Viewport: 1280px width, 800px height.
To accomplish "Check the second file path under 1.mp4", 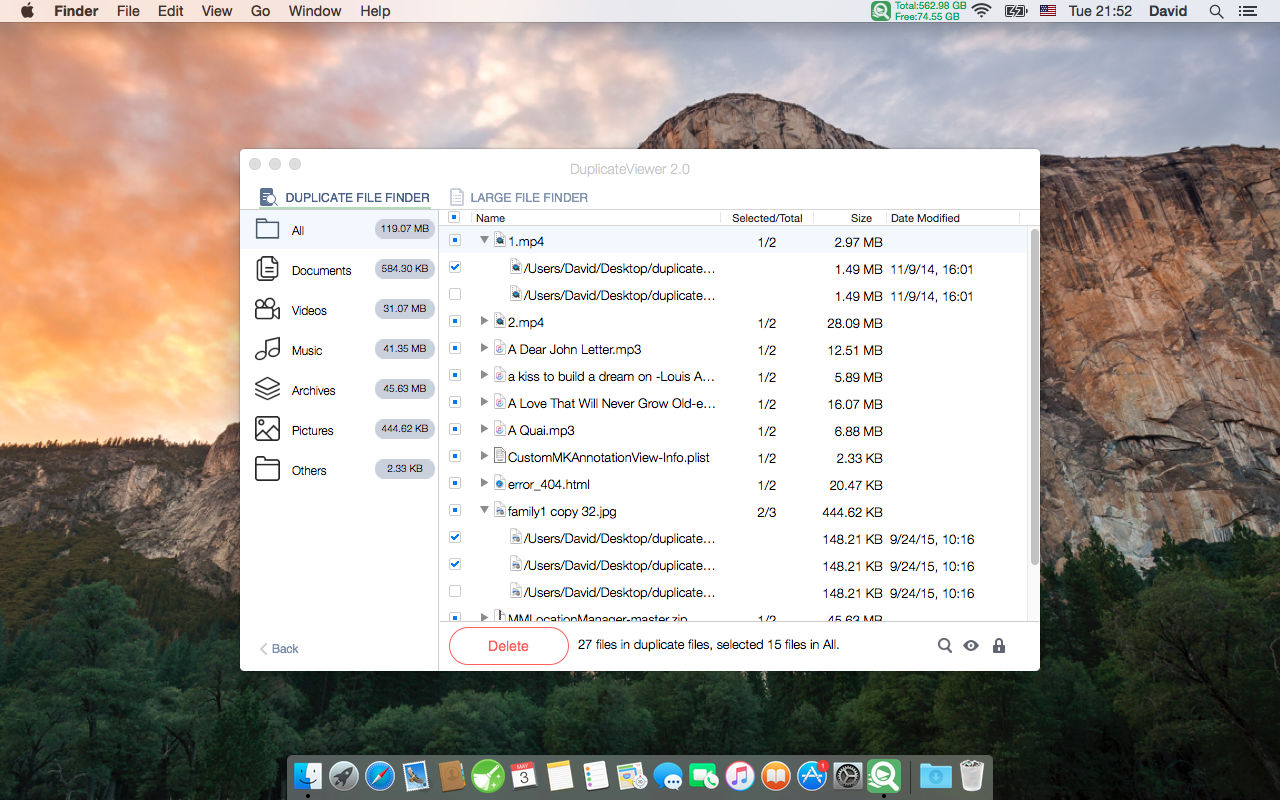I will (455, 294).
